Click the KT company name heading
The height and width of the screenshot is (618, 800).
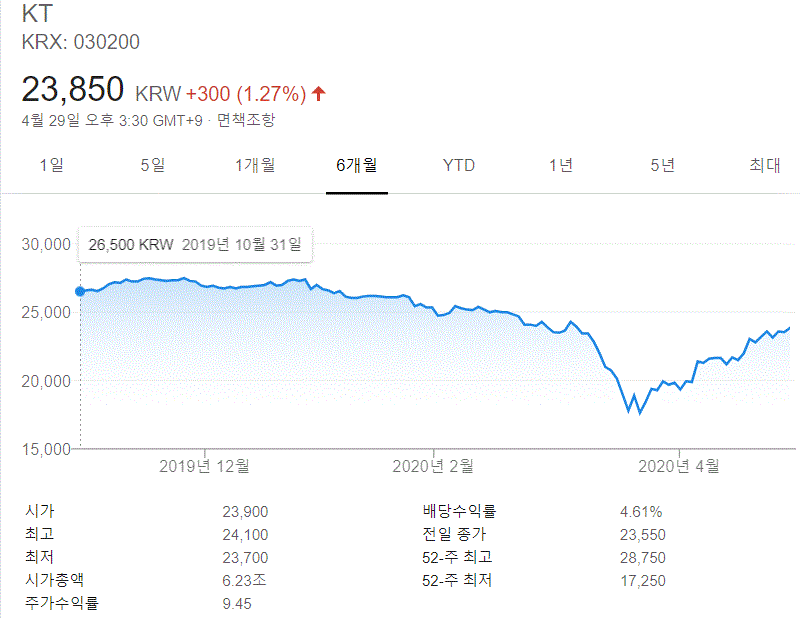[x=37, y=13]
